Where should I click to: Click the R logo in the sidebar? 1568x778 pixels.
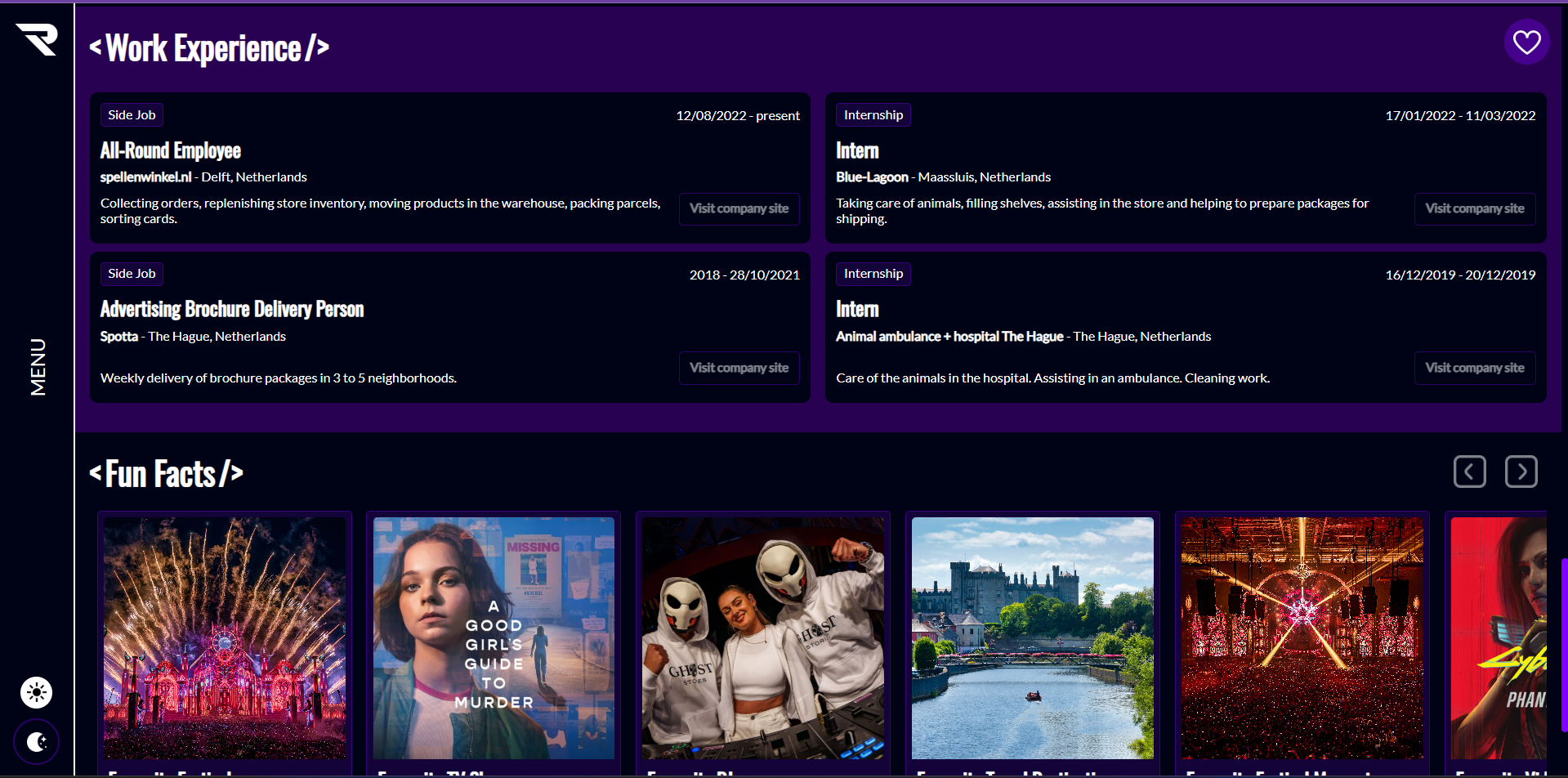[37, 39]
